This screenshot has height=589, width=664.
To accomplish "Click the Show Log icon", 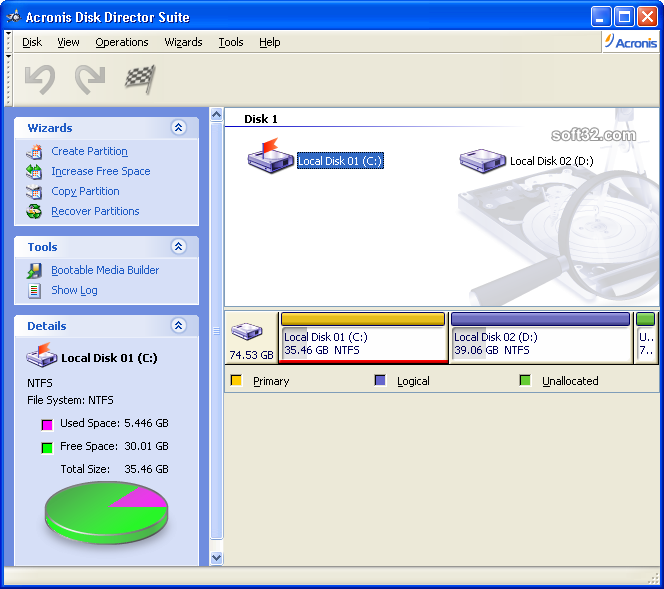I will (x=34, y=290).
